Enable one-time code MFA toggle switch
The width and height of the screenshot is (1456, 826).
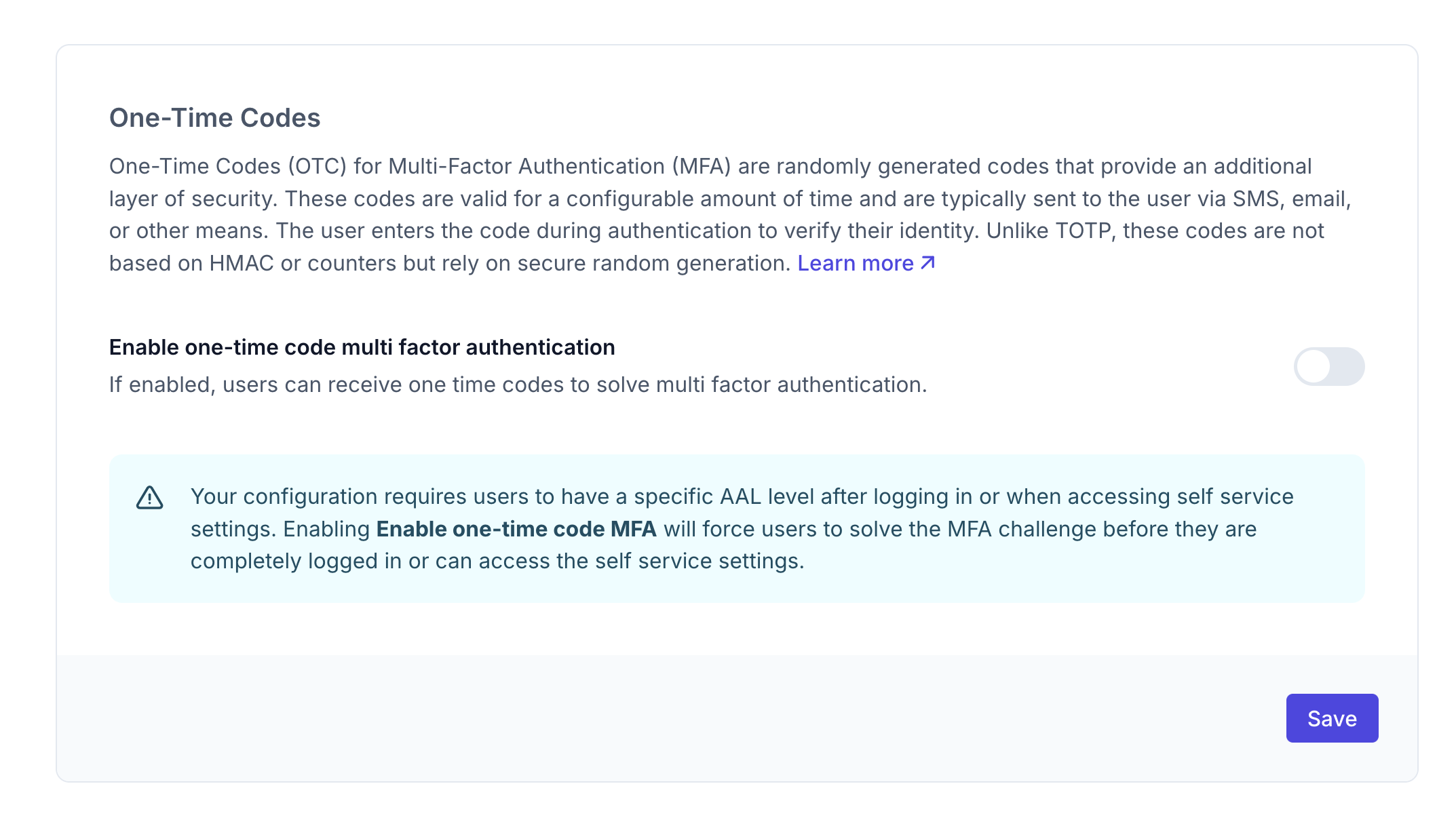pos(1328,367)
